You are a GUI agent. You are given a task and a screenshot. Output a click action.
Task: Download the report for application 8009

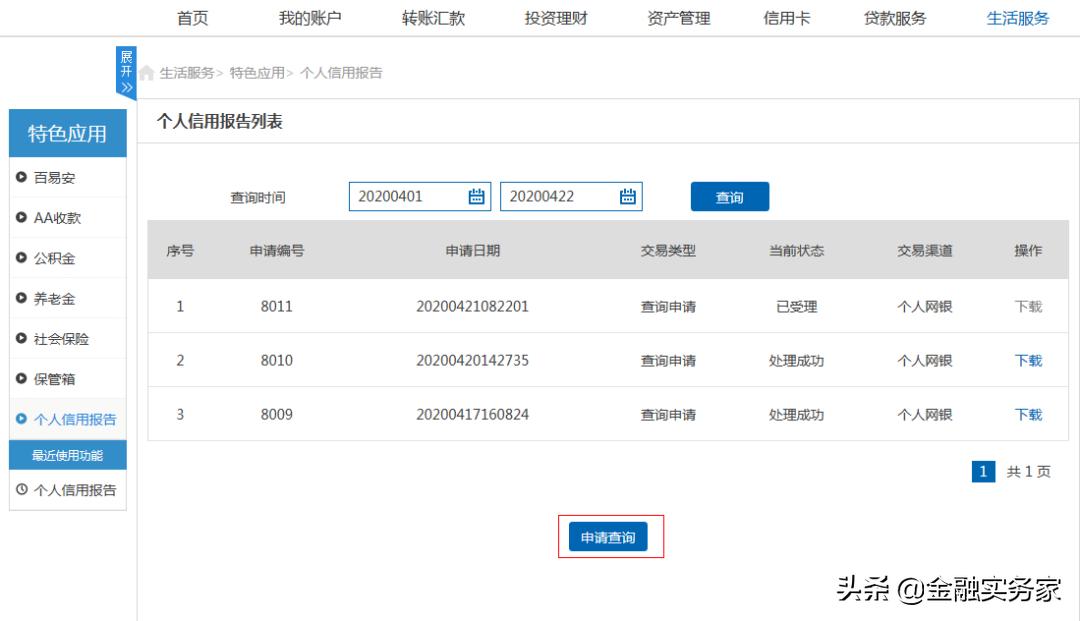pyautogui.click(x=1027, y=415)
